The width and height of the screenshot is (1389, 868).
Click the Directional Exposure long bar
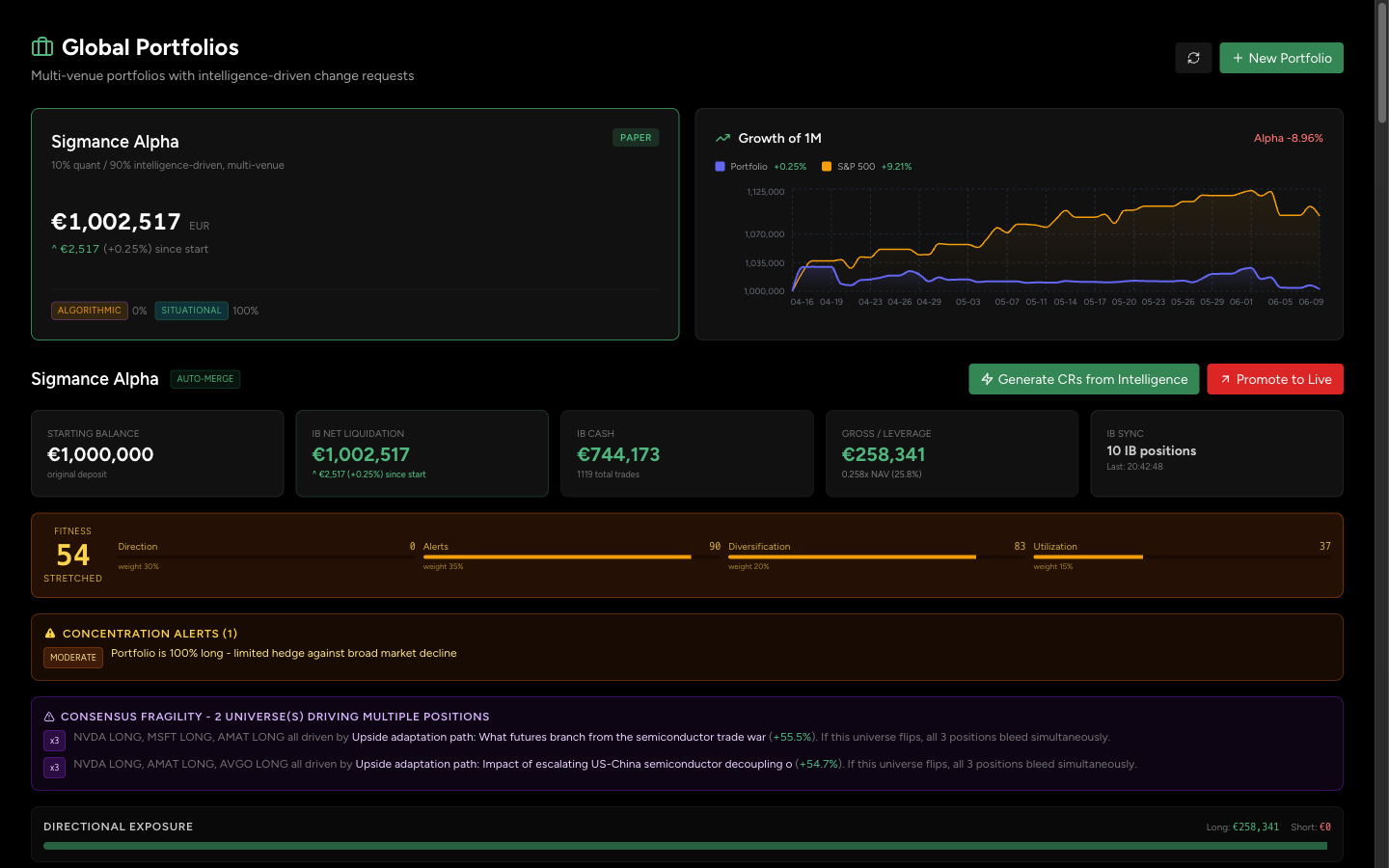[686, 846]
